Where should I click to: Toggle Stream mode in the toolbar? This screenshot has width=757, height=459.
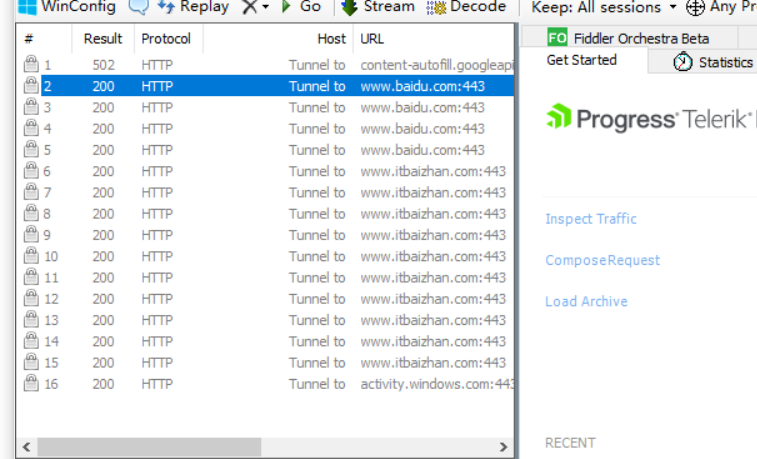(378, 7)
